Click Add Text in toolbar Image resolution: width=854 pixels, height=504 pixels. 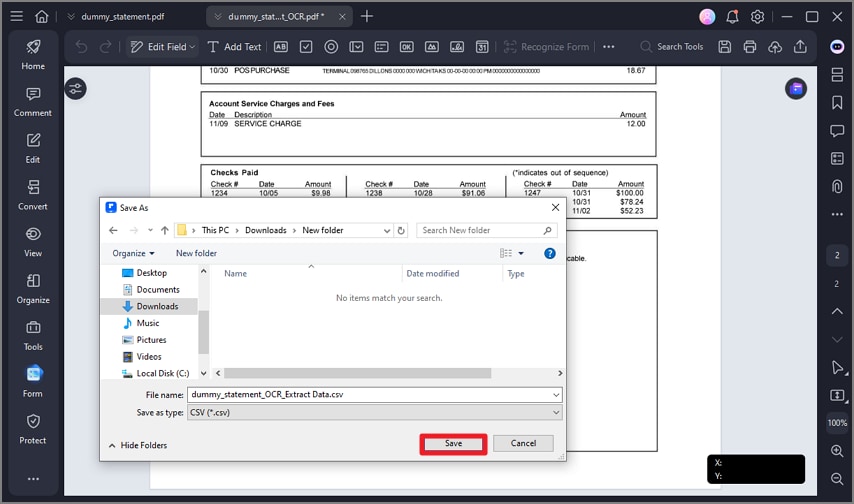coord(234,47)
